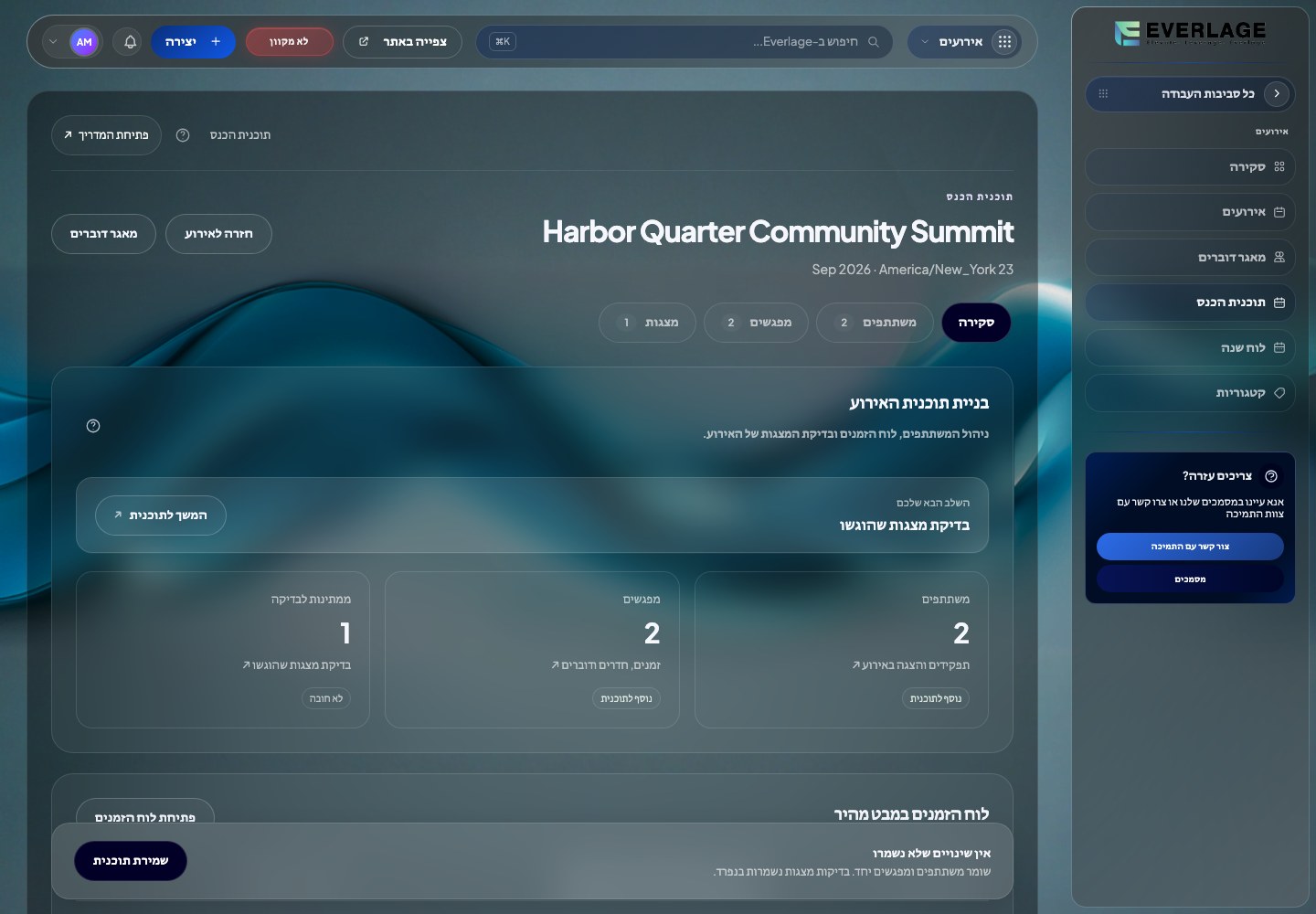The height and width of the screenshot is (914, 1316).
Task: Click the נוסף לתוכנית badge in the משתתפים card
Action: [x=936, y=698]
